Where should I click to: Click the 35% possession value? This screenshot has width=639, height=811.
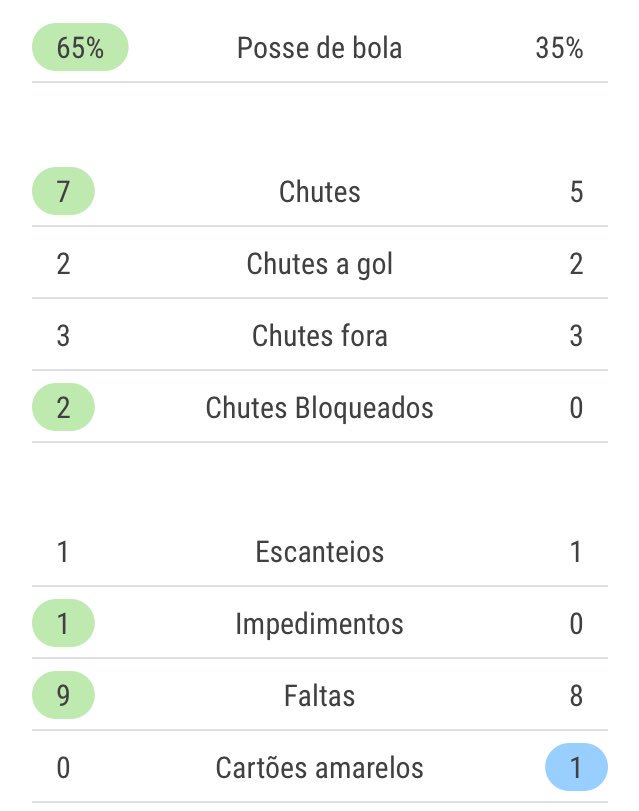pos(559,48)
